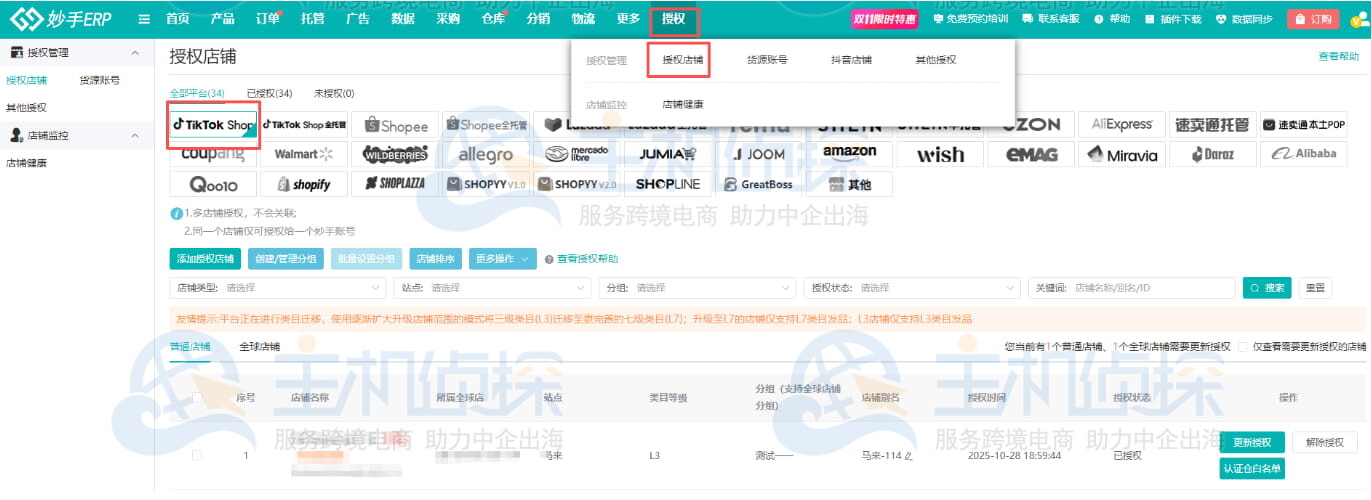Viewport: 1371px width, 500px height.
Task: Select the SHOPYY V2.0 platform tile
Action: point(578,184)
